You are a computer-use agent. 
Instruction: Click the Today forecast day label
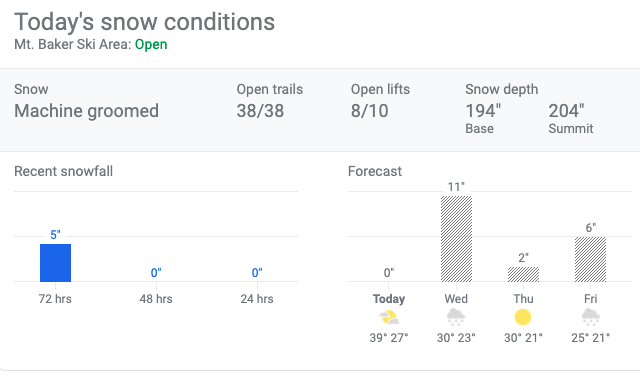[389, 299]
